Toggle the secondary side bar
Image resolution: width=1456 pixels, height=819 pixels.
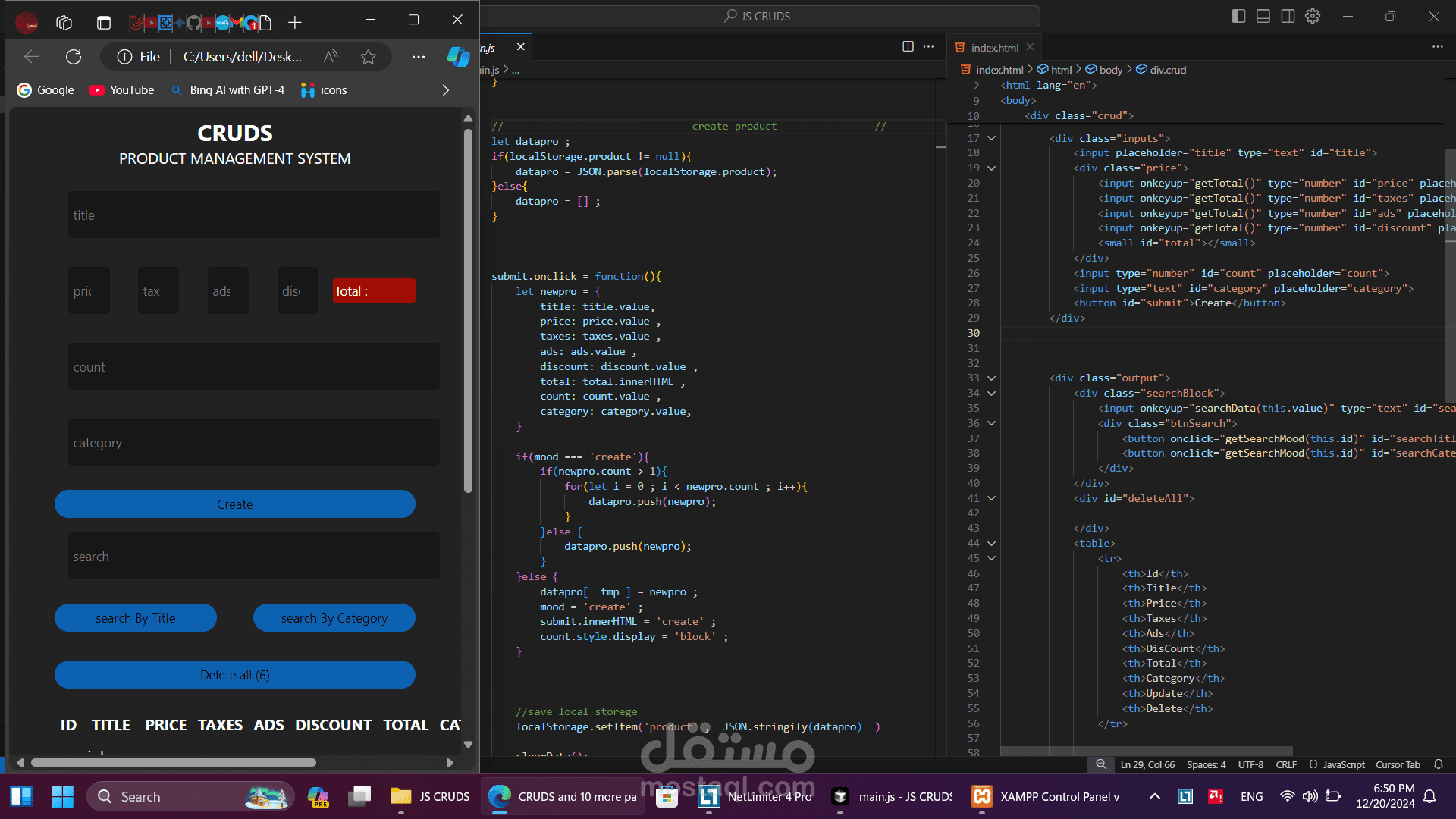(x=1288, y=16)
